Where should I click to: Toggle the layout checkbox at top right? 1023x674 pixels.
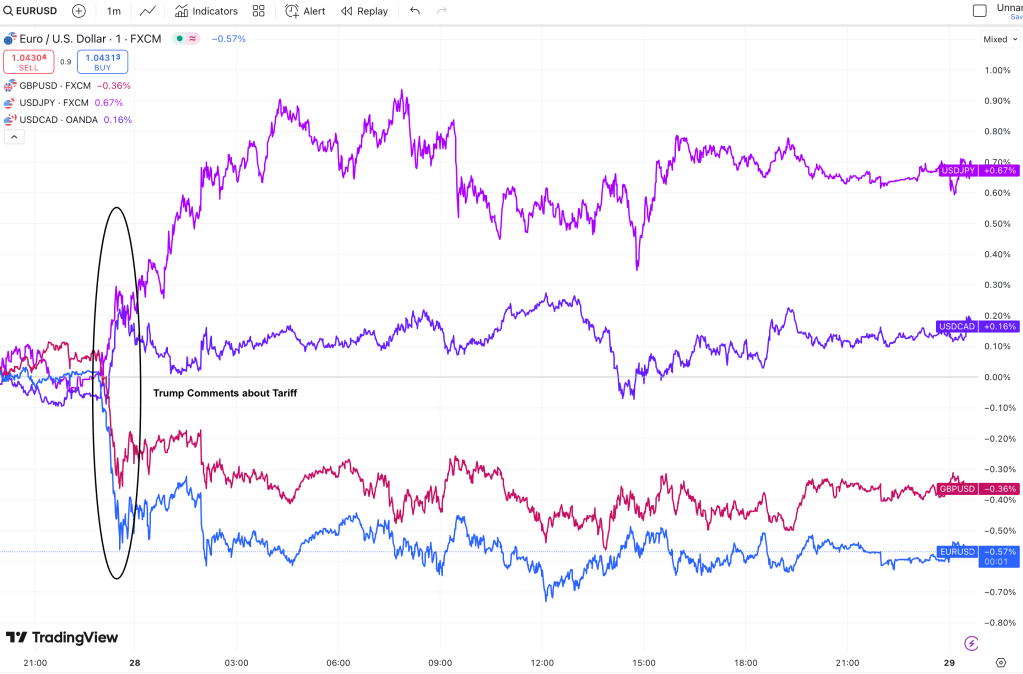980,11
